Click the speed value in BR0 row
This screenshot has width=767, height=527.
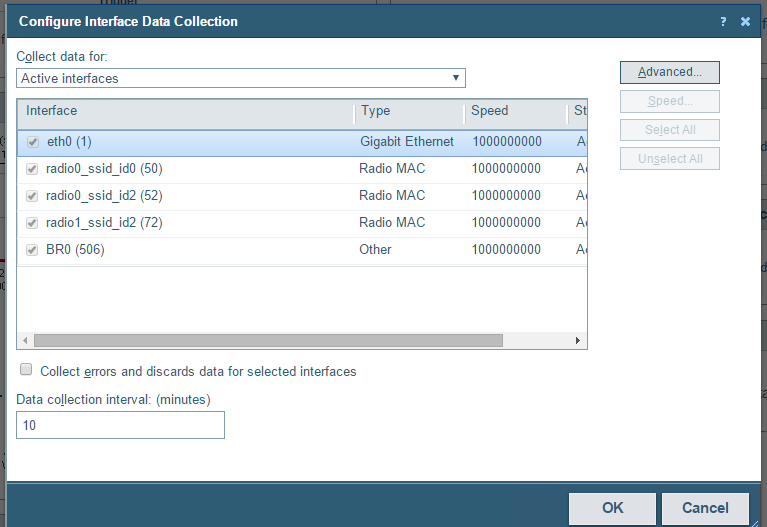point(506,250)
